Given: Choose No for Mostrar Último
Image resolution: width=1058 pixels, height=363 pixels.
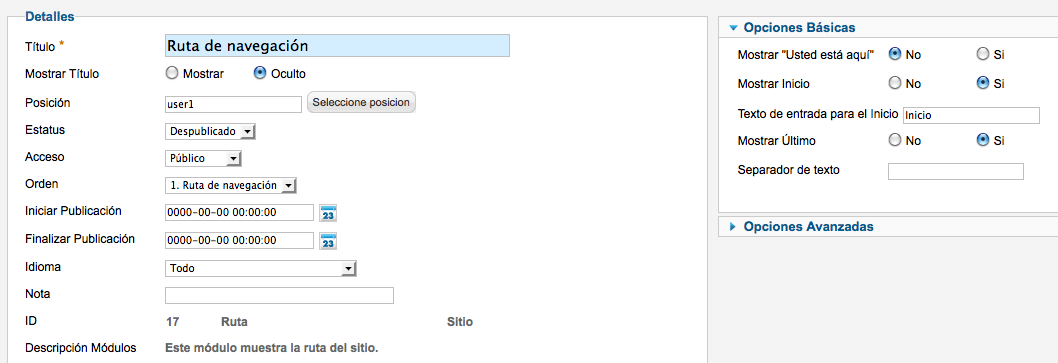Looking at the screenshot, I should [895, 140].
